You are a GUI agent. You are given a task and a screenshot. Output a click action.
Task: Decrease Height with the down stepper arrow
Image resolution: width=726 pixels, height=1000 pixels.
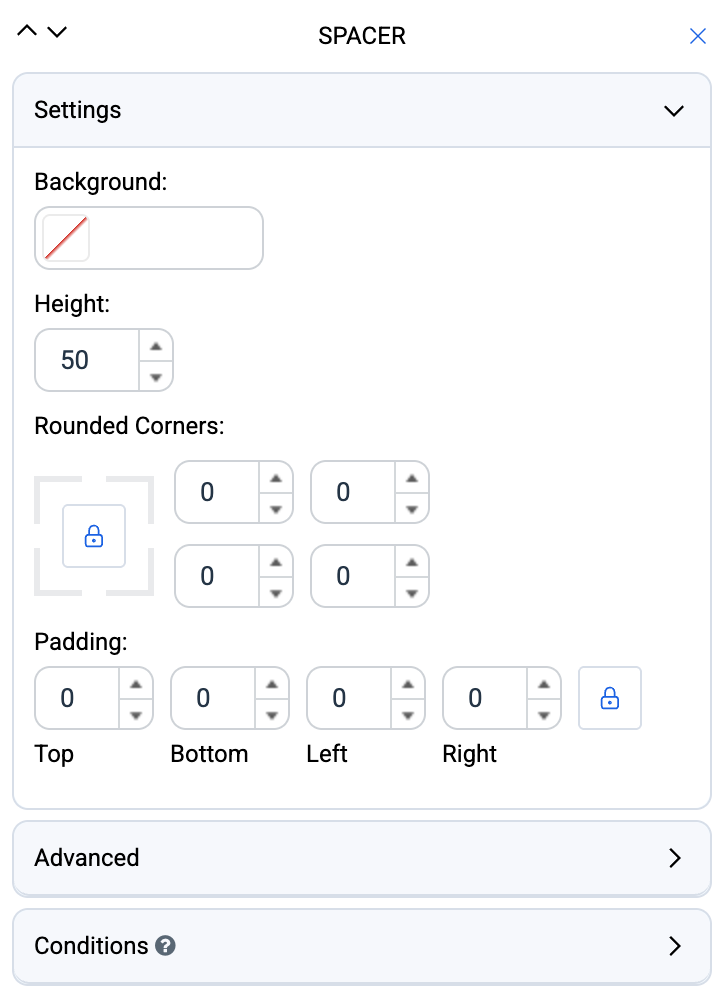click(x=156, y=377)
